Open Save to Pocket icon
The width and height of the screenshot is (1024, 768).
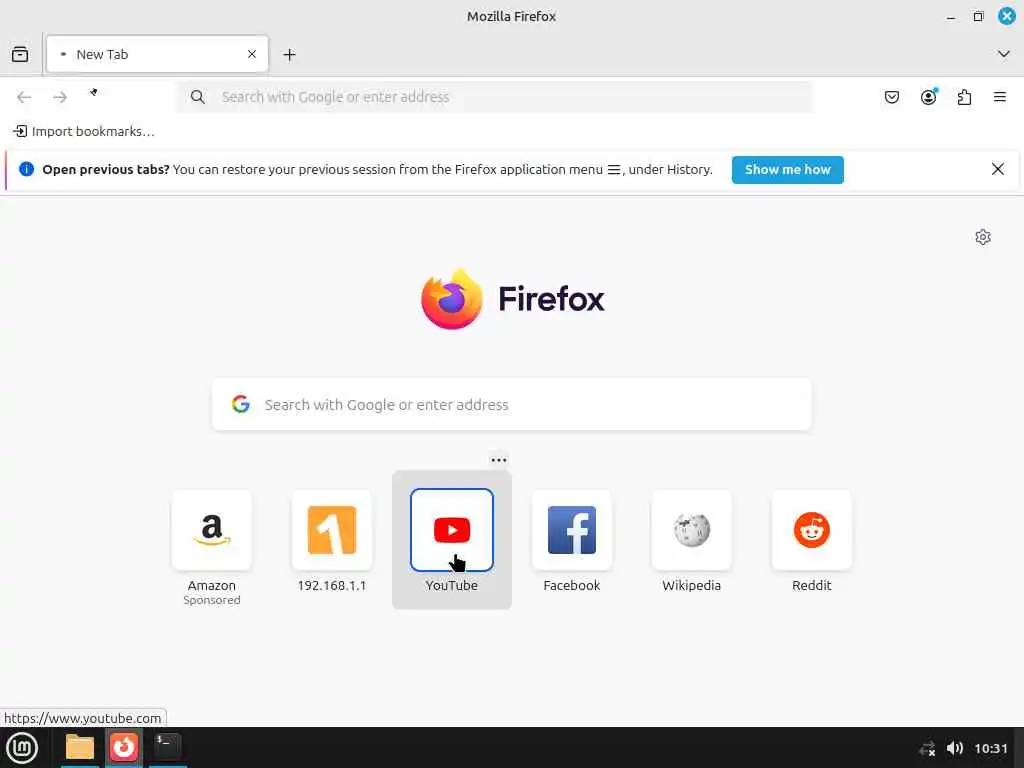pyautogui.click(x=891, y=97)
